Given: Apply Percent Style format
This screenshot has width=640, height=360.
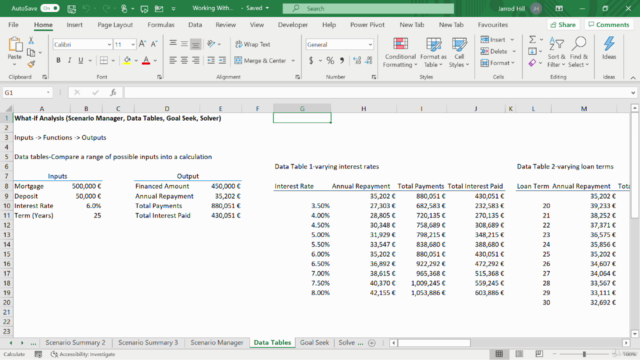Looking at the screenshot, I should click(x=330, y=61).
